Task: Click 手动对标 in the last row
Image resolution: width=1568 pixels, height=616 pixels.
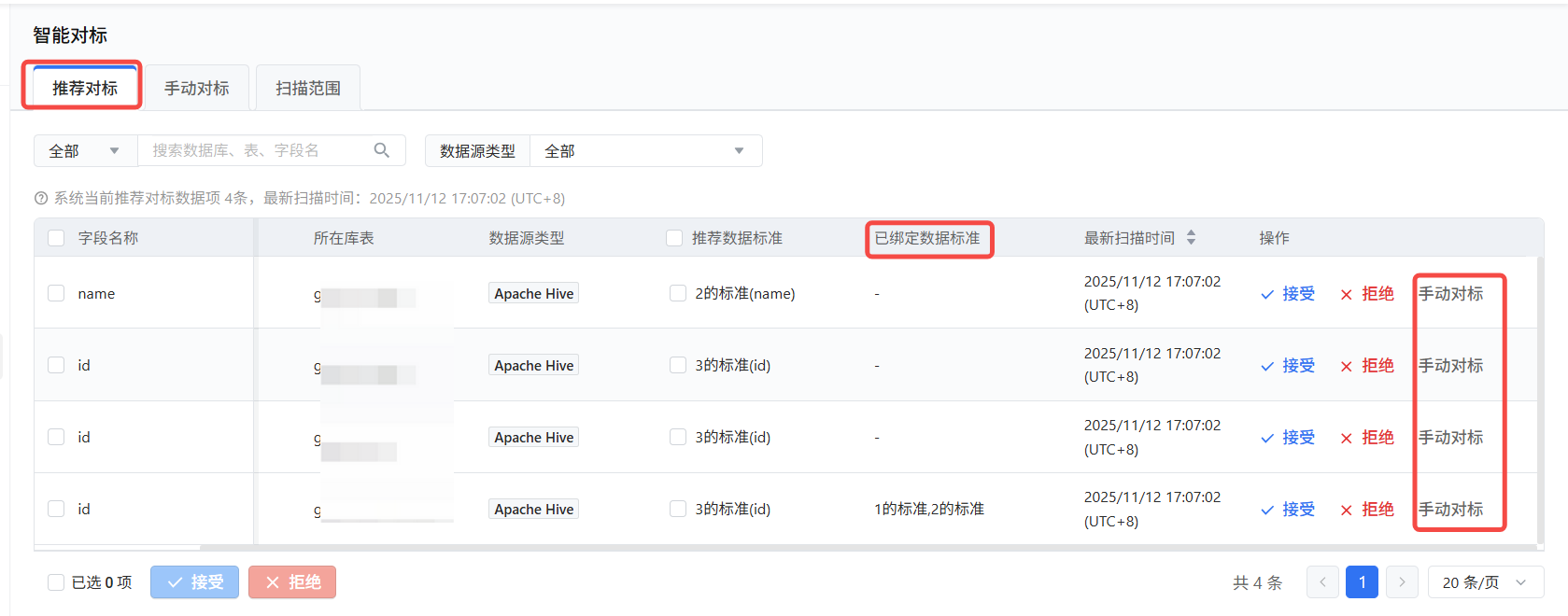Action: pos(1450,510)
